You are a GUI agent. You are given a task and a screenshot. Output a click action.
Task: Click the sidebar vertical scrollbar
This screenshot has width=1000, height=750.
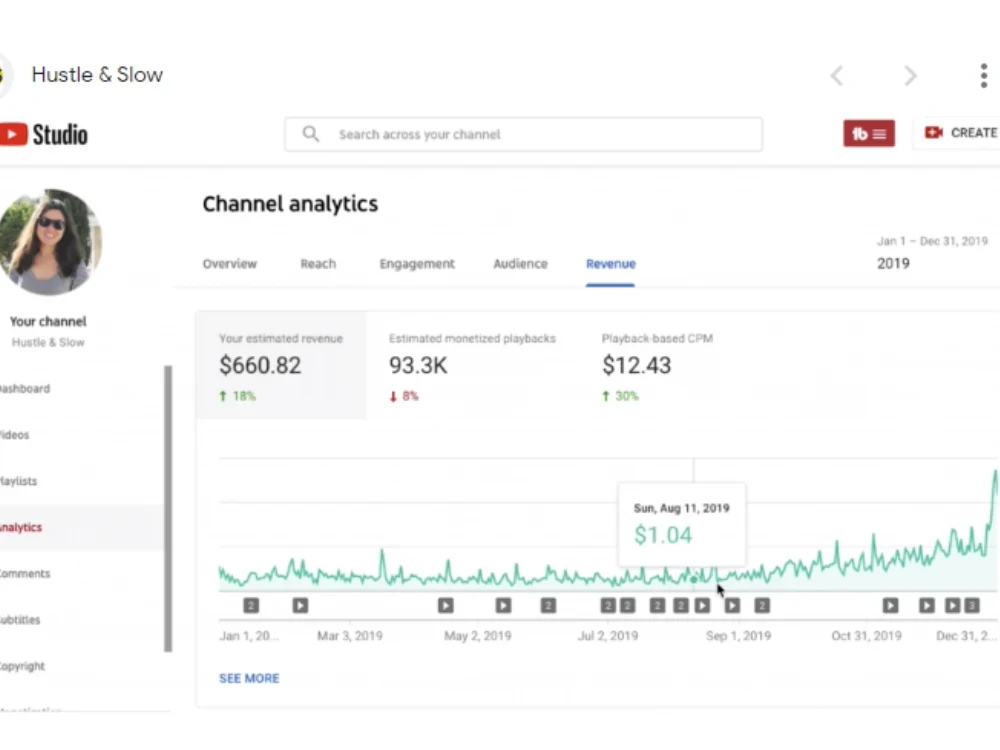click(168, 509)
